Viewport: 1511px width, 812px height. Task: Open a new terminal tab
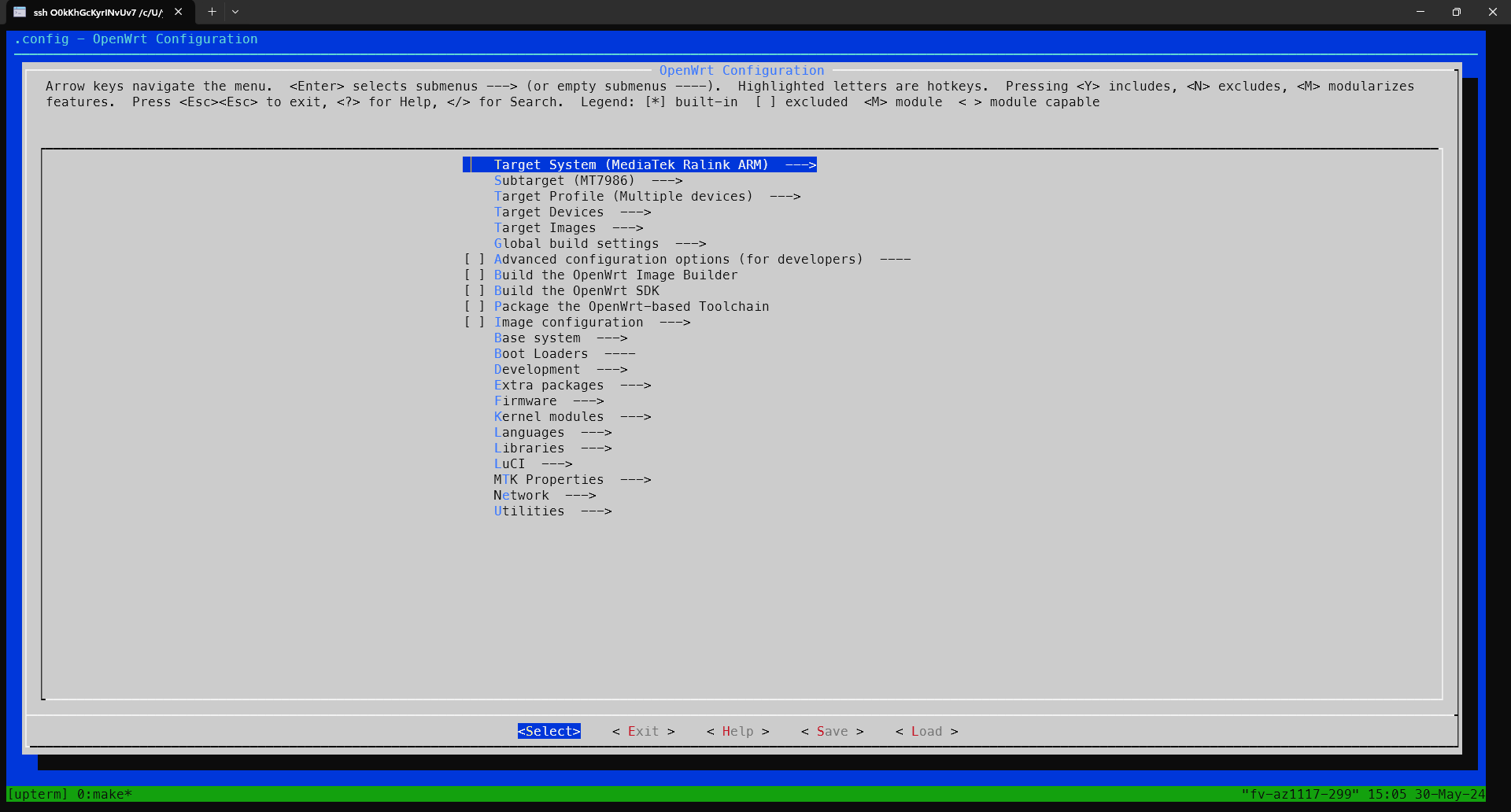[212, 12]
